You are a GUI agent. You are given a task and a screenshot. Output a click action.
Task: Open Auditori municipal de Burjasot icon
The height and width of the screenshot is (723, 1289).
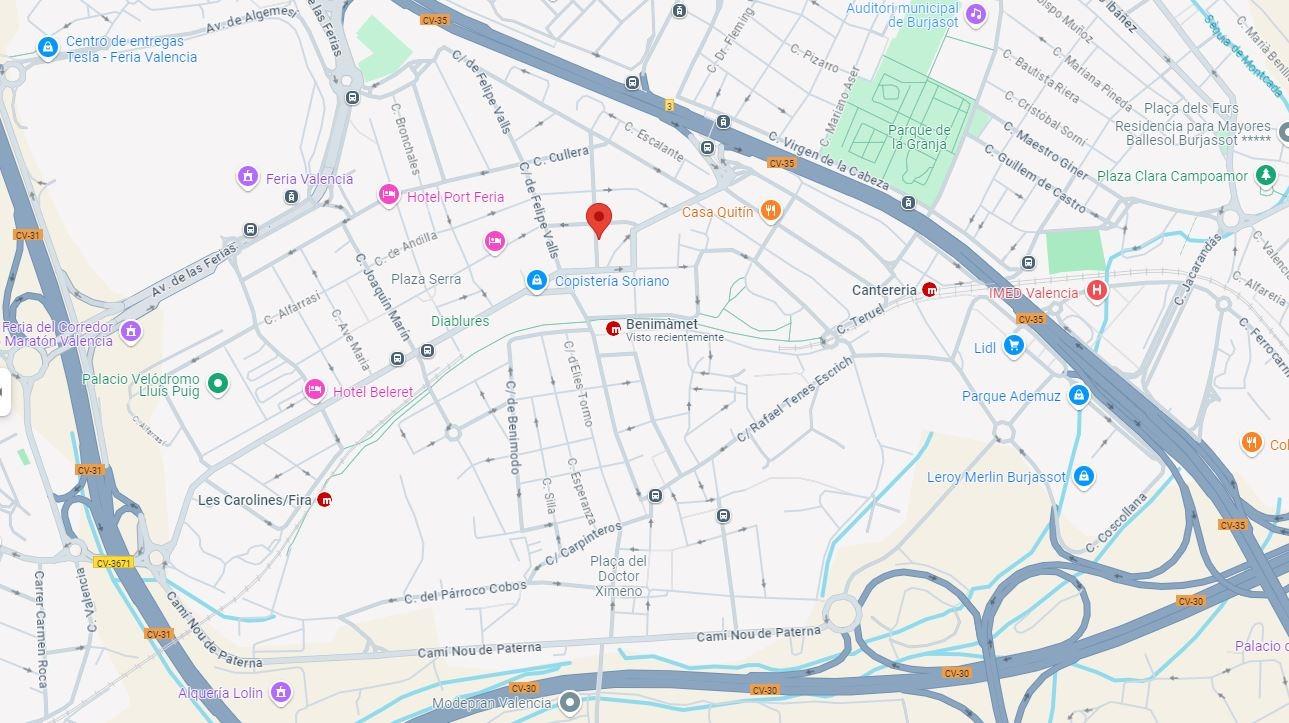click(x=976, y=14)
